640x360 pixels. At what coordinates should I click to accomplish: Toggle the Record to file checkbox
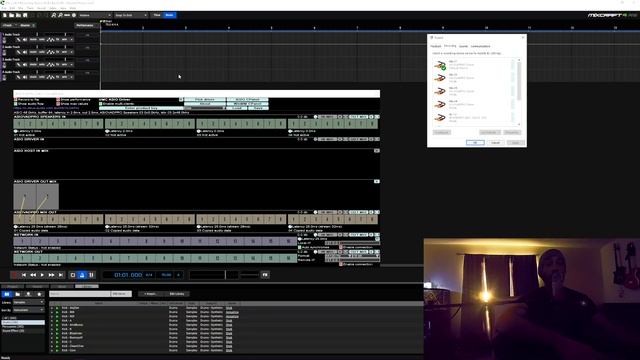[16, 100]
